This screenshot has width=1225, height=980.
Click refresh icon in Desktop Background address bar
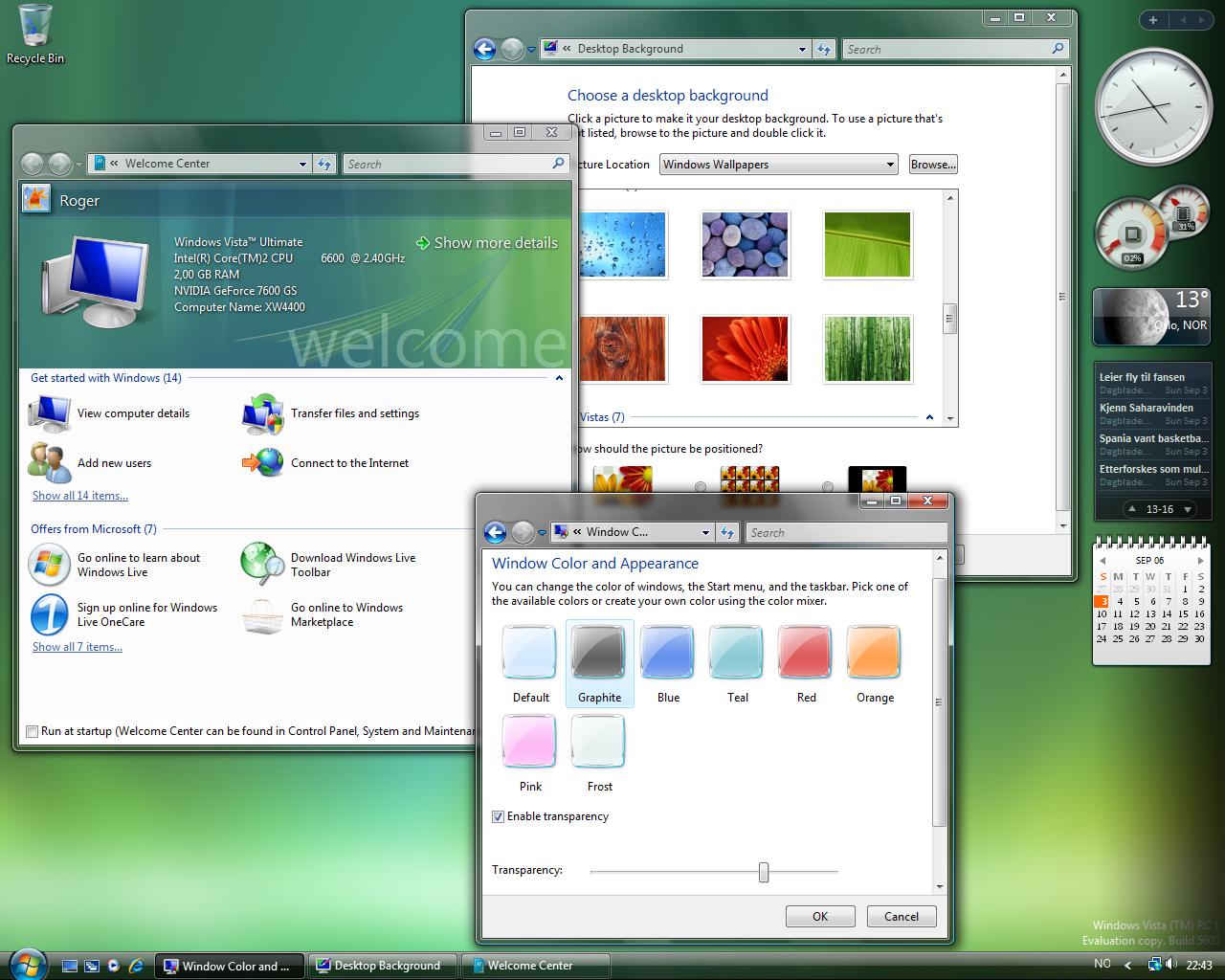824,49
